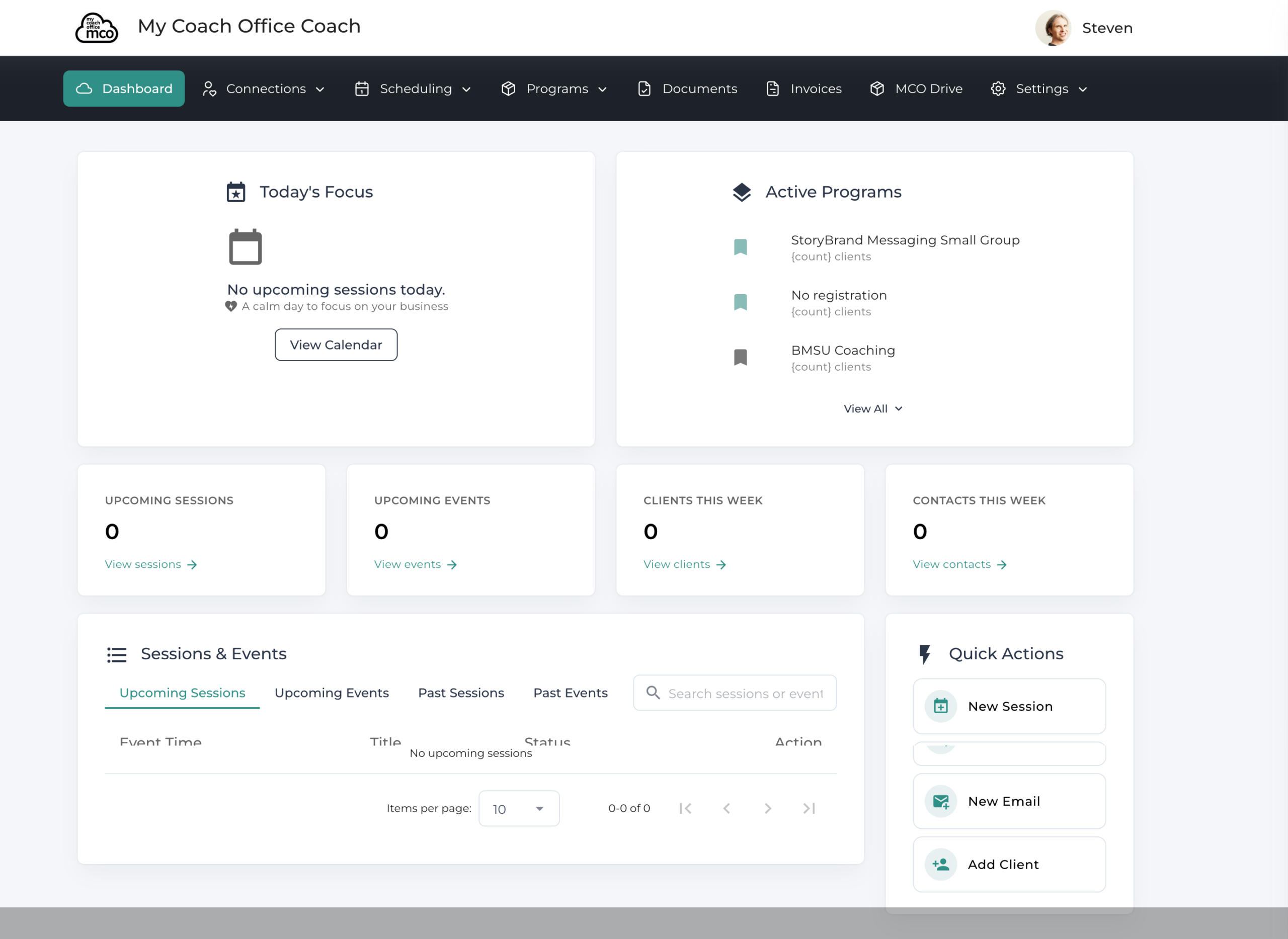Switch to the Past Sessions tab

click(461, 693)
